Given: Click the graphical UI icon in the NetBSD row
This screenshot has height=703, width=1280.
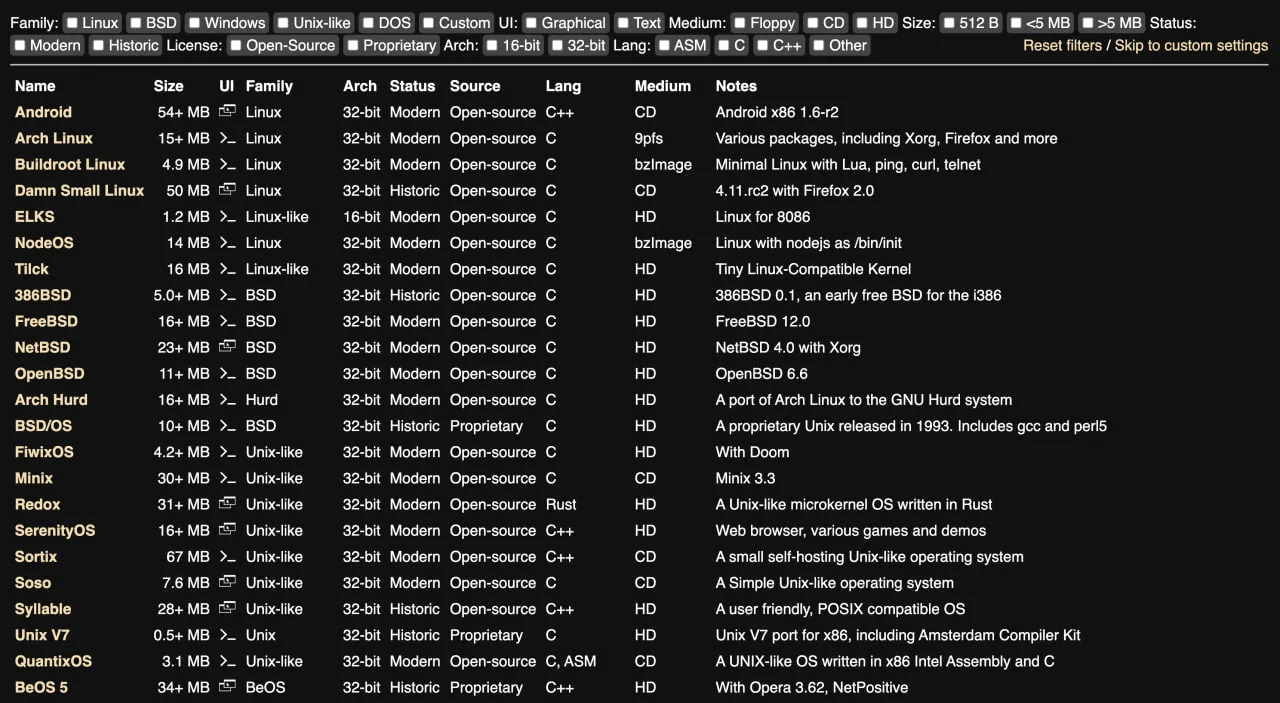Looking at the screenshot, I should point(228,347).
